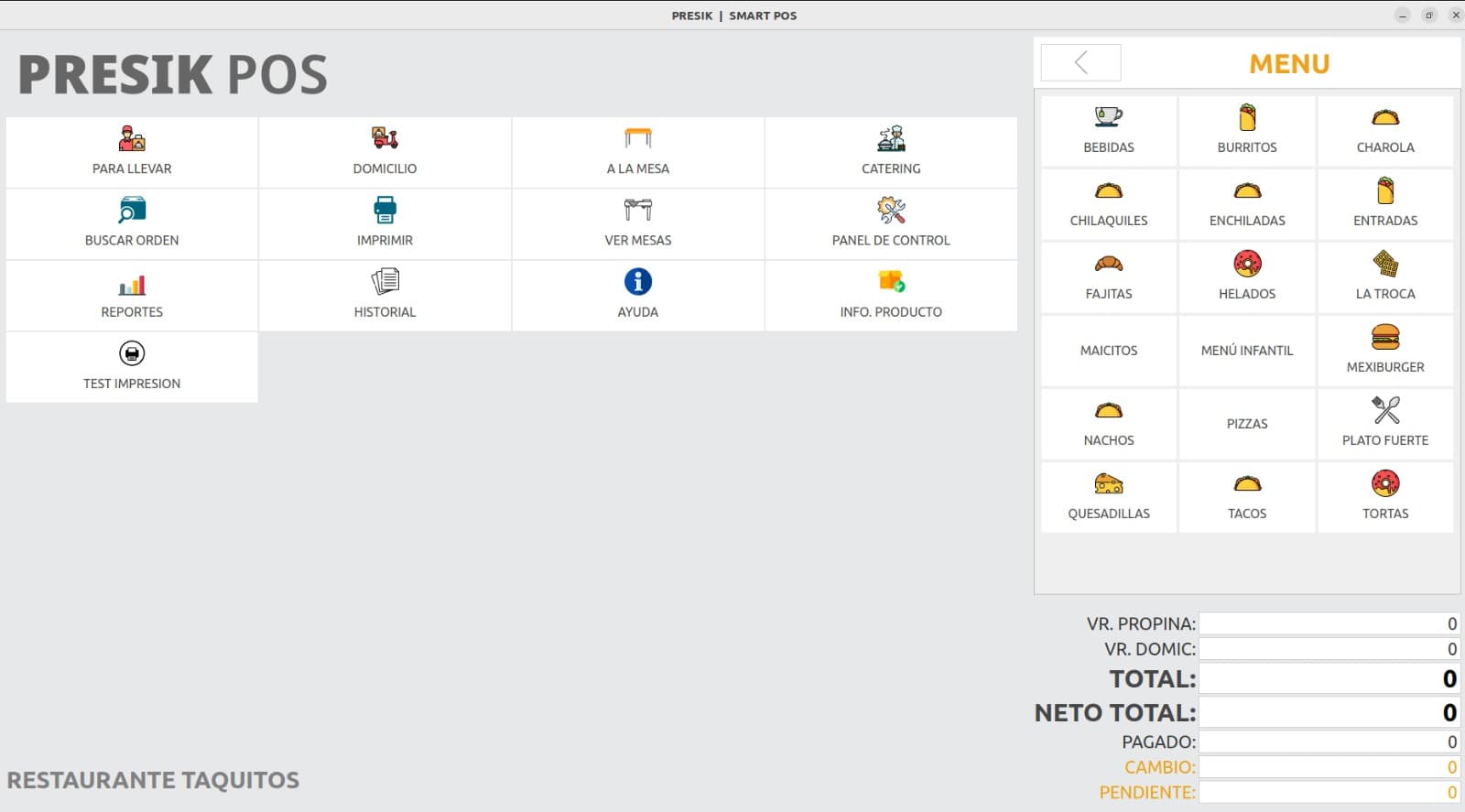This screenshot has width=1465, height=812.
Task: Click the PENDIENTE pending field
Action: pos(1329,792)
